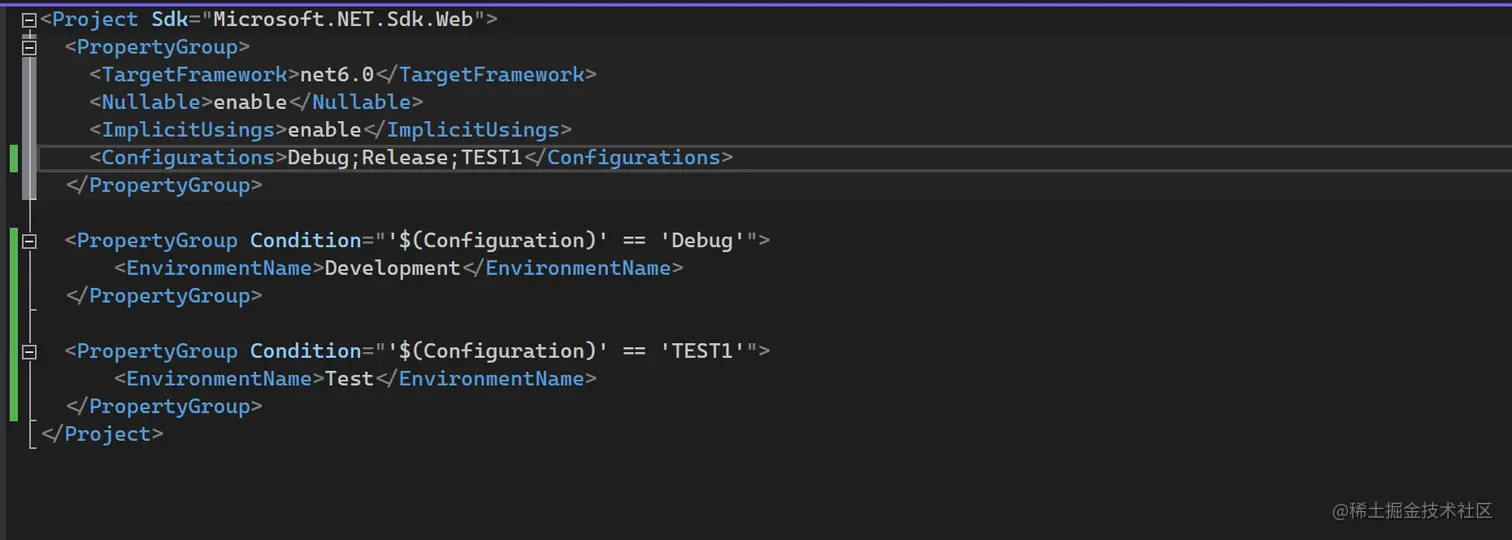
Task: Click the "Microsoft.NET.Sdk.Web" attribute value
Action: (343, 19)
